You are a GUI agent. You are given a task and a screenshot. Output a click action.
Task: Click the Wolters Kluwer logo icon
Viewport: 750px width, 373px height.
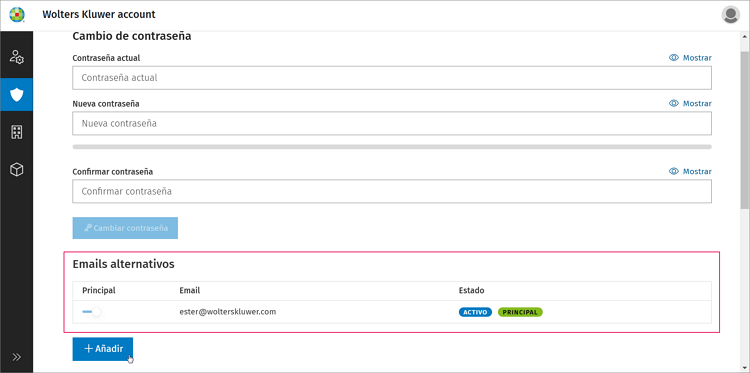tap(17, 15)
